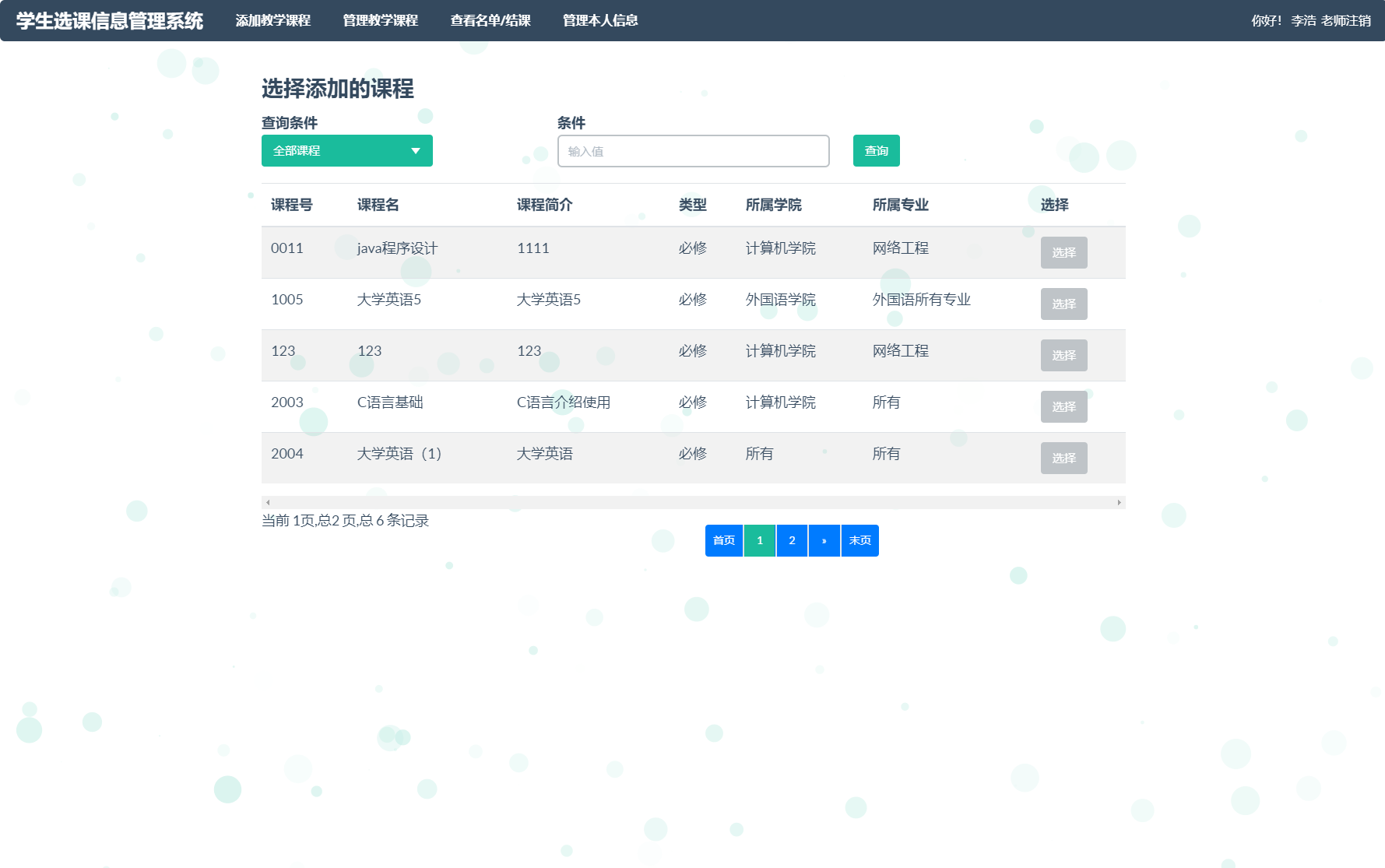1385x868 pixels.
Task: Jump to page 2 of courses
Action: (x=792, y=540)
